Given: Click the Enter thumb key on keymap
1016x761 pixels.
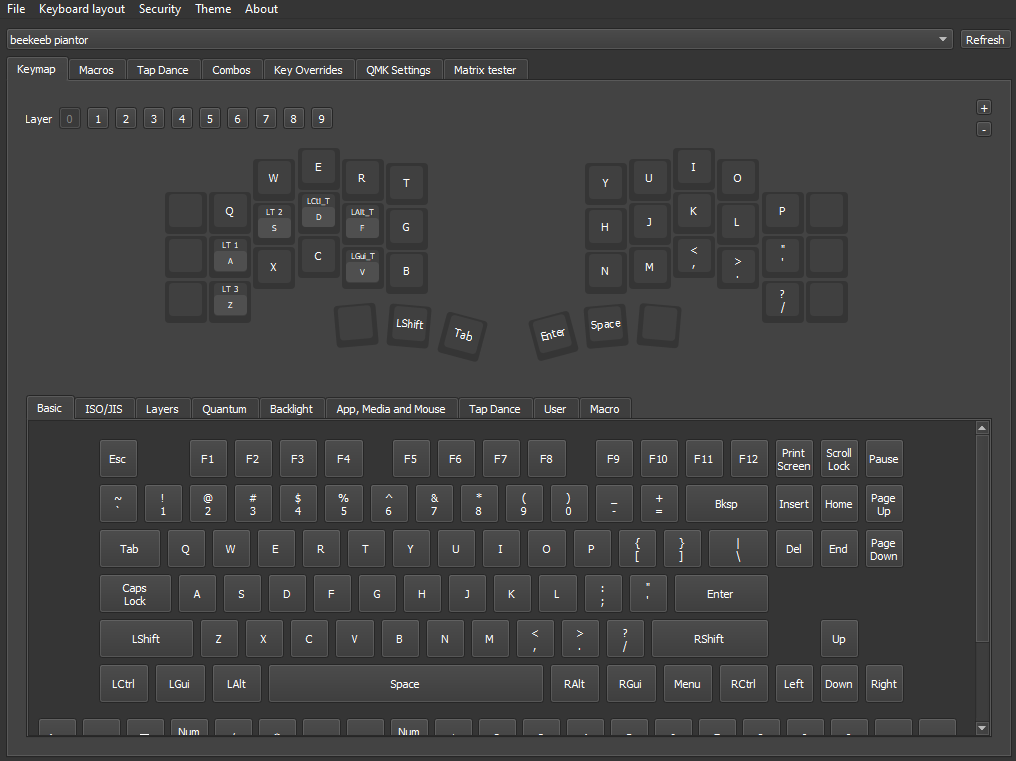Looking at the screenshot, I should point(553,334).
